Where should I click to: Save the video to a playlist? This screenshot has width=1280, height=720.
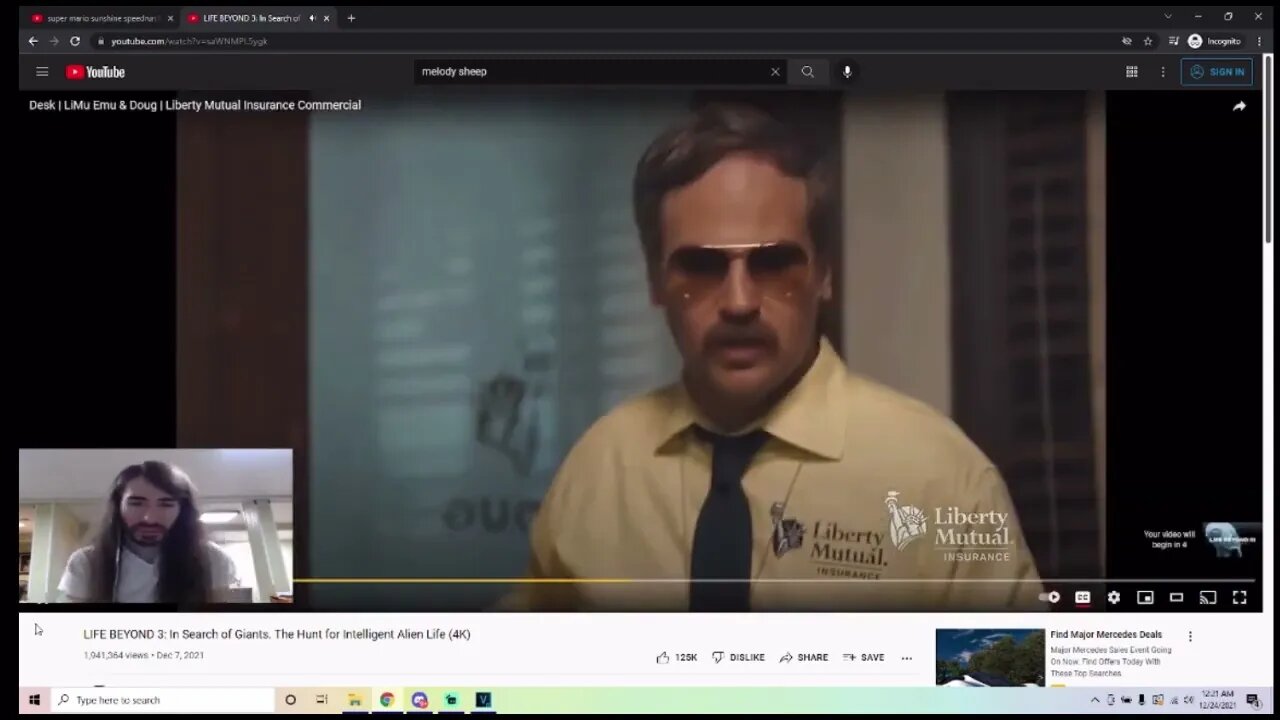pyautogui.click(x=863, y=657)
